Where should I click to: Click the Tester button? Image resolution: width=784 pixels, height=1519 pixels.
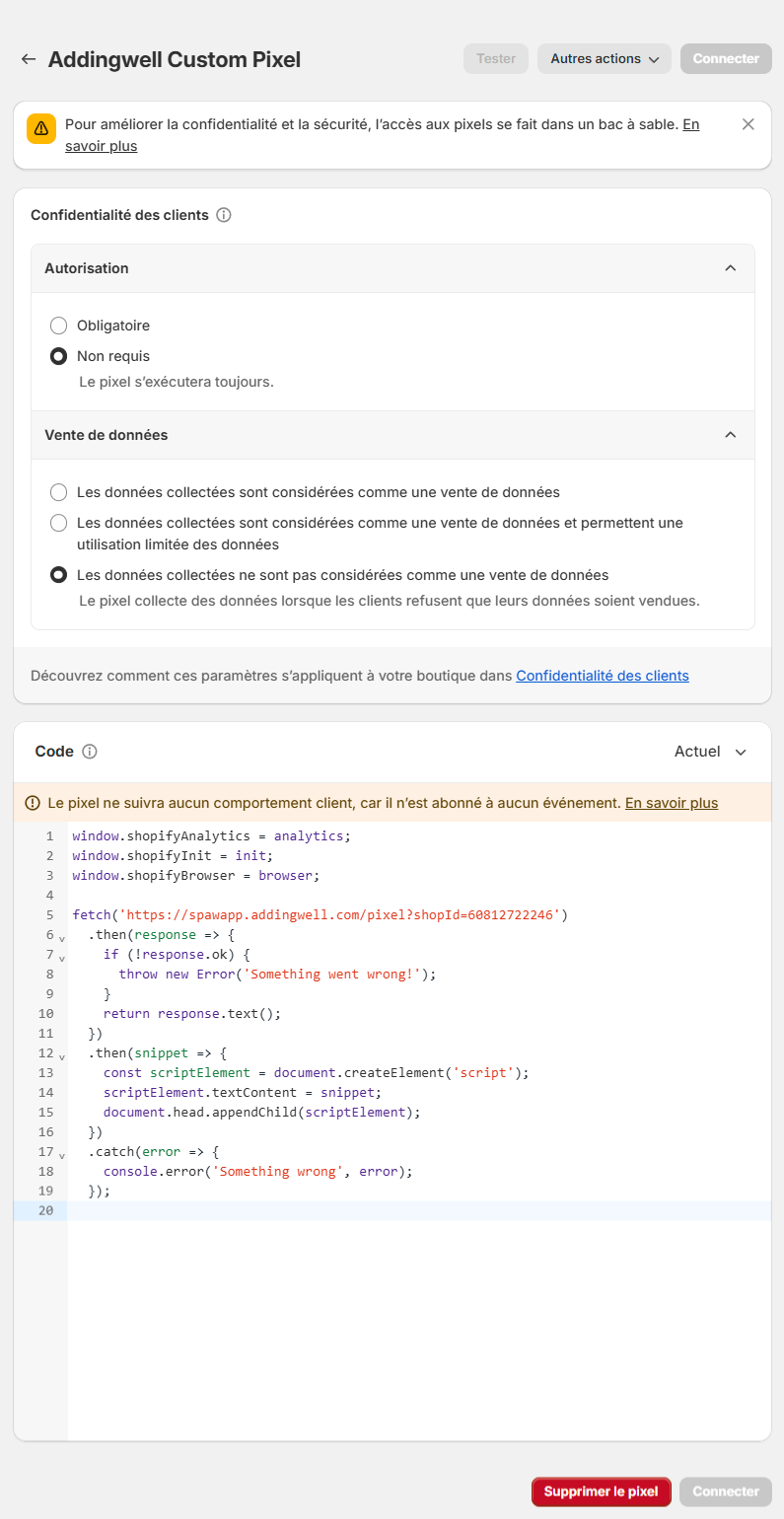pos(496,59)
